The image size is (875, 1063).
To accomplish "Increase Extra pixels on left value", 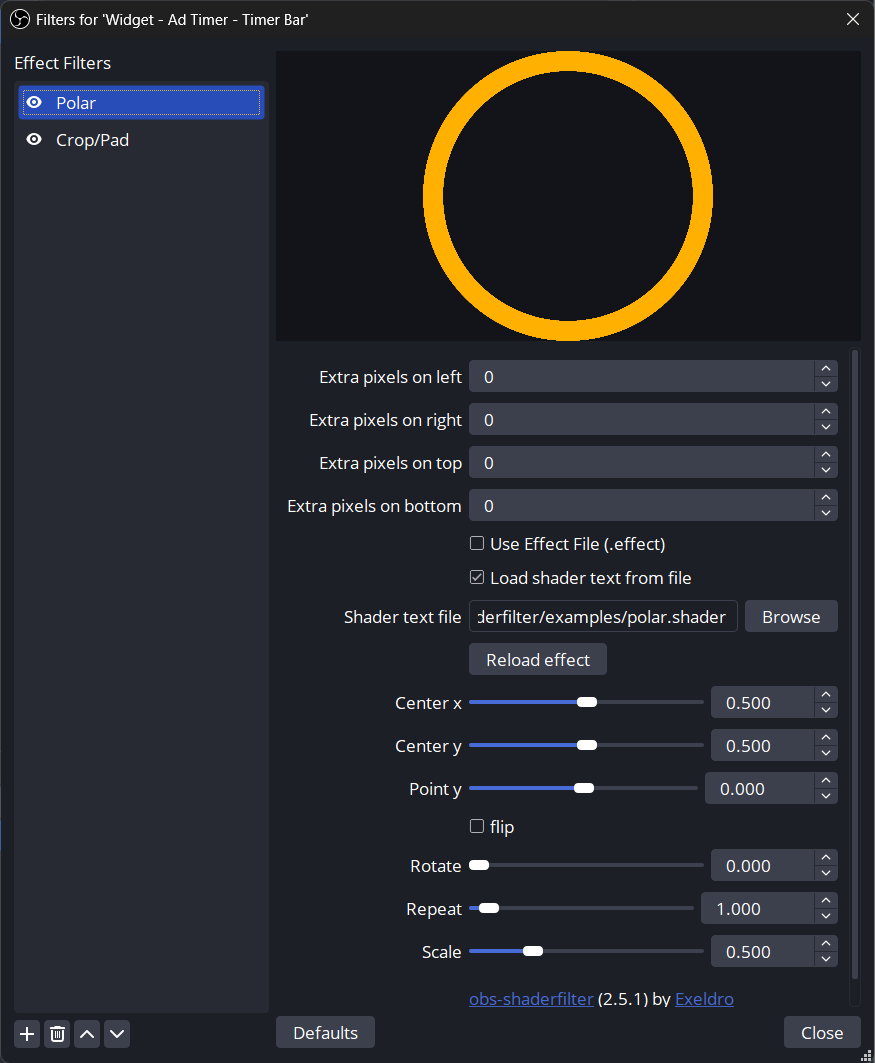I will tap(825, 369).
